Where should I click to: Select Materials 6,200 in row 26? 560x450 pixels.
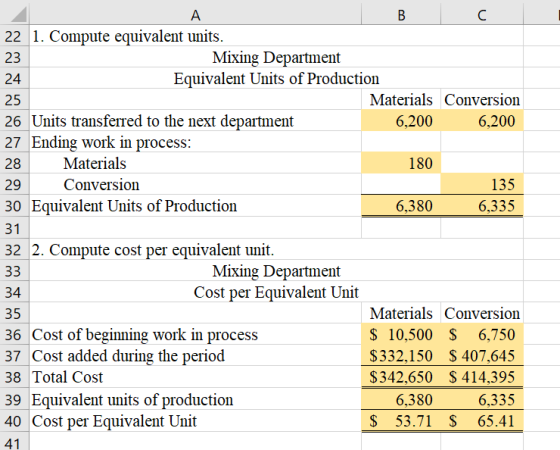(x=401, y=121)
